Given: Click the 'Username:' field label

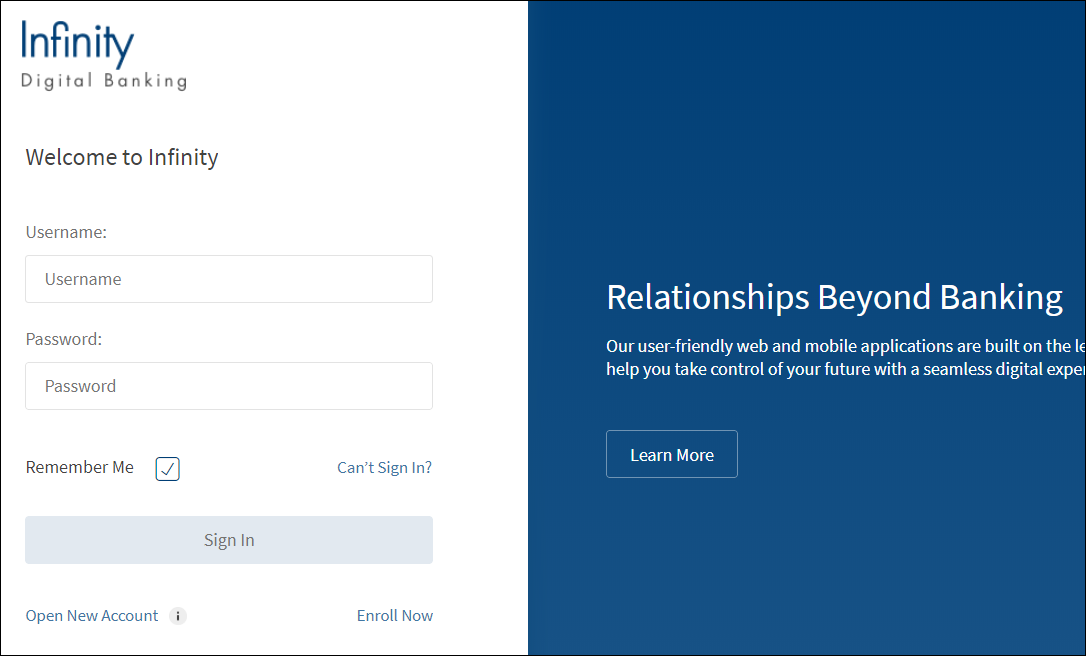Looking at the screenshot, I should coord(66,232).
